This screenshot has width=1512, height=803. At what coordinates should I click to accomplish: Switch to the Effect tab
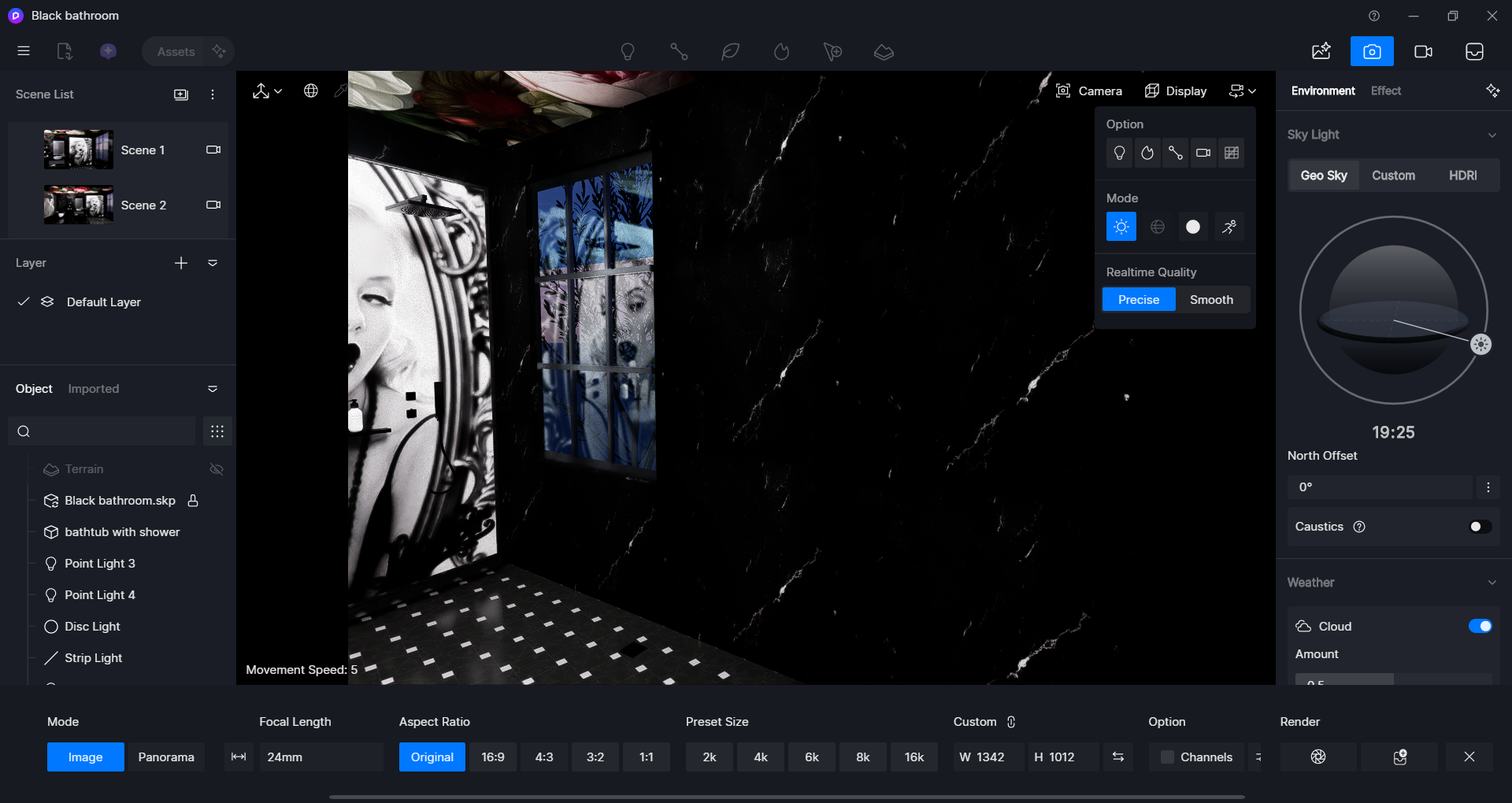point(1386,91)
